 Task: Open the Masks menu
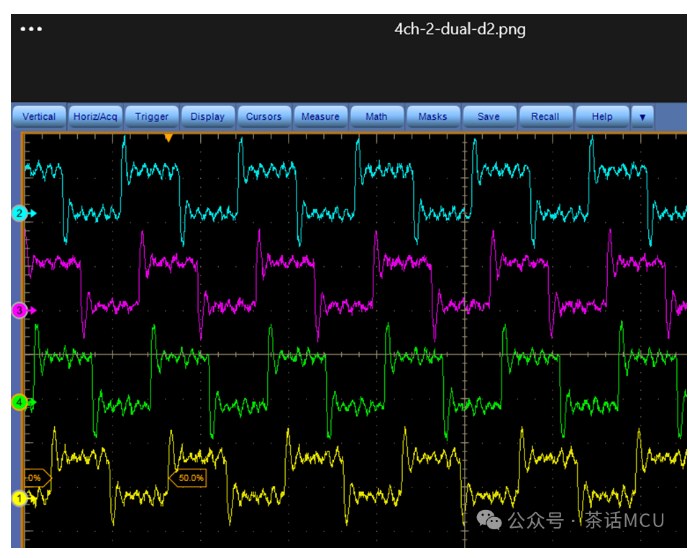pos(433,117)
